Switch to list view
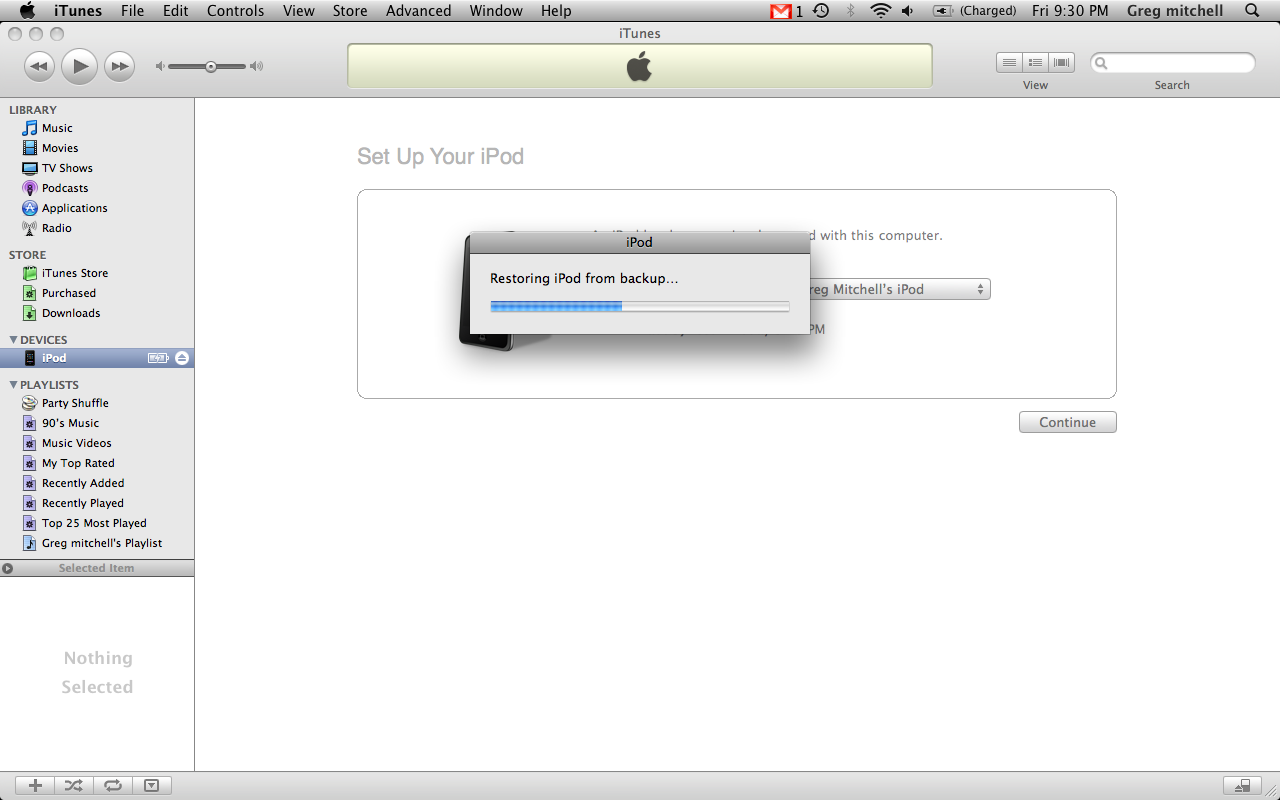This screenshot has width=1280, height=800. pyautogui.click(x=1009, y=62)
